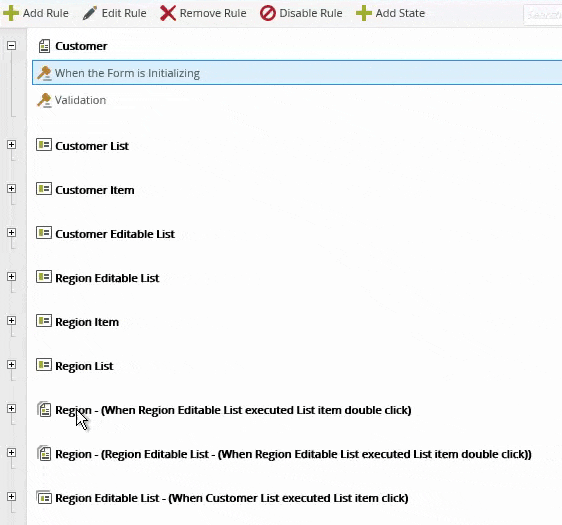Select the Customer List text
Image resolution: width=562 pixels, height=525 pixels.
(x=92, y=146)
